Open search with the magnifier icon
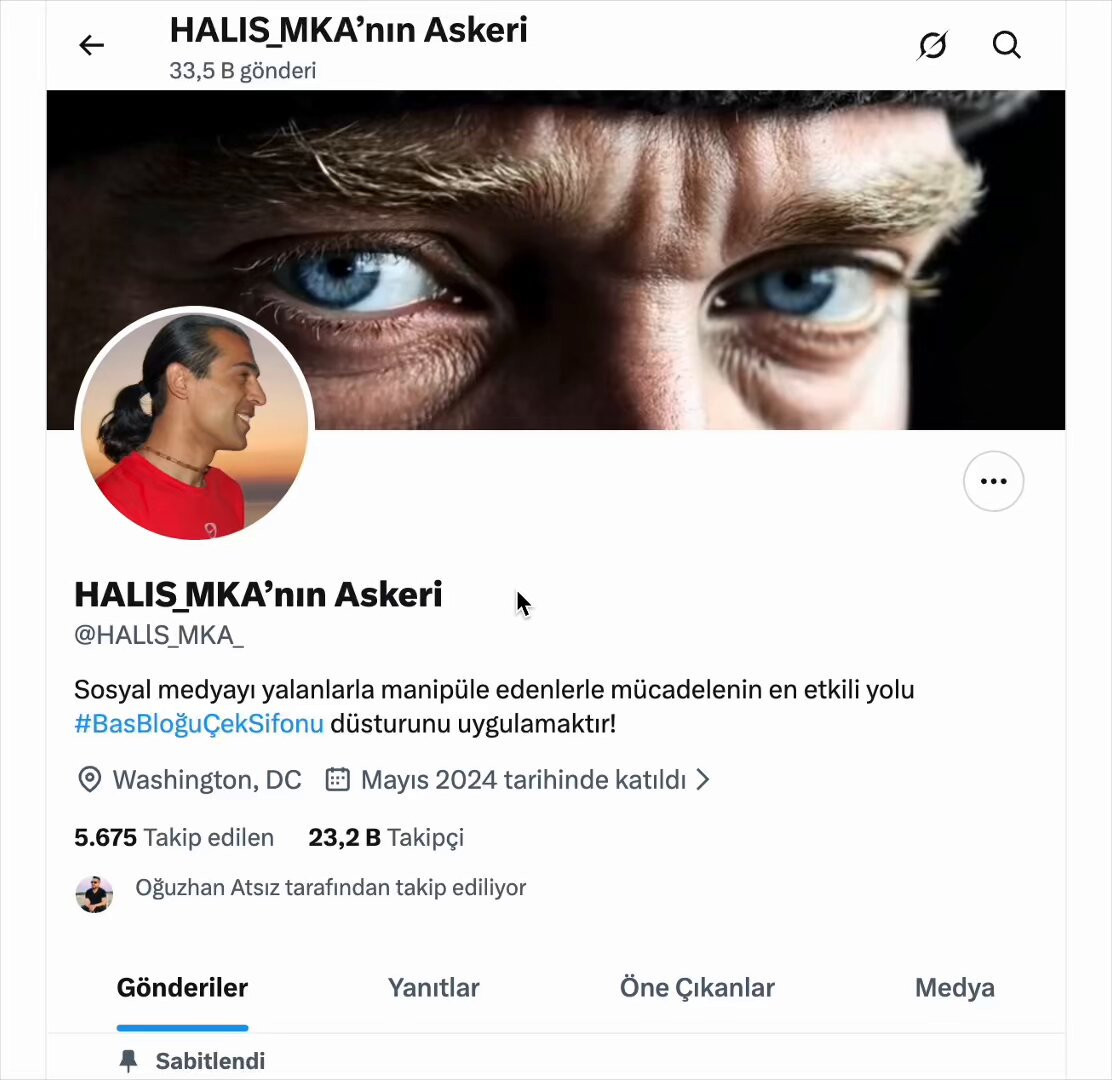 1006,45
